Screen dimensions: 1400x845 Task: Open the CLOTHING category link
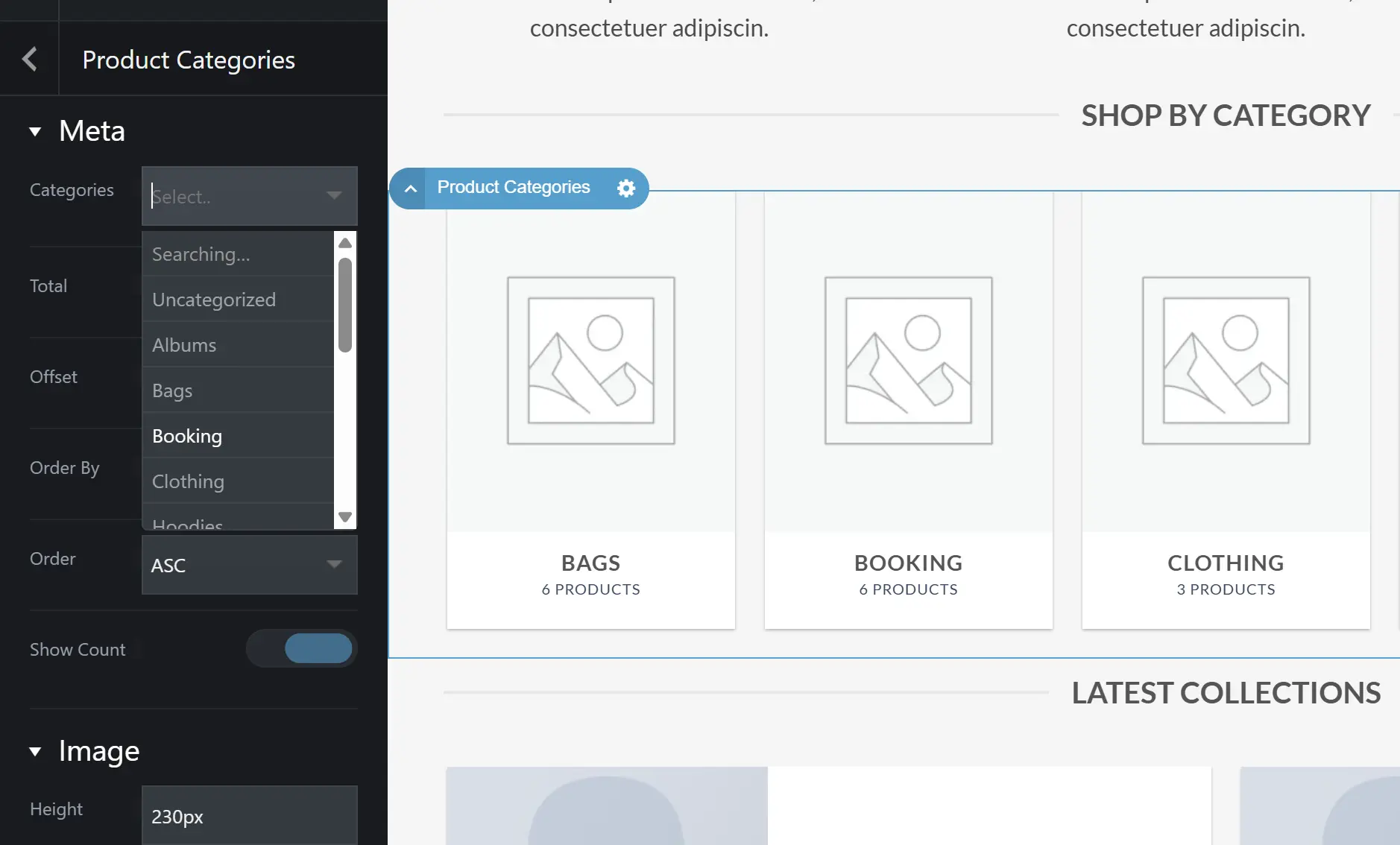1226,563
